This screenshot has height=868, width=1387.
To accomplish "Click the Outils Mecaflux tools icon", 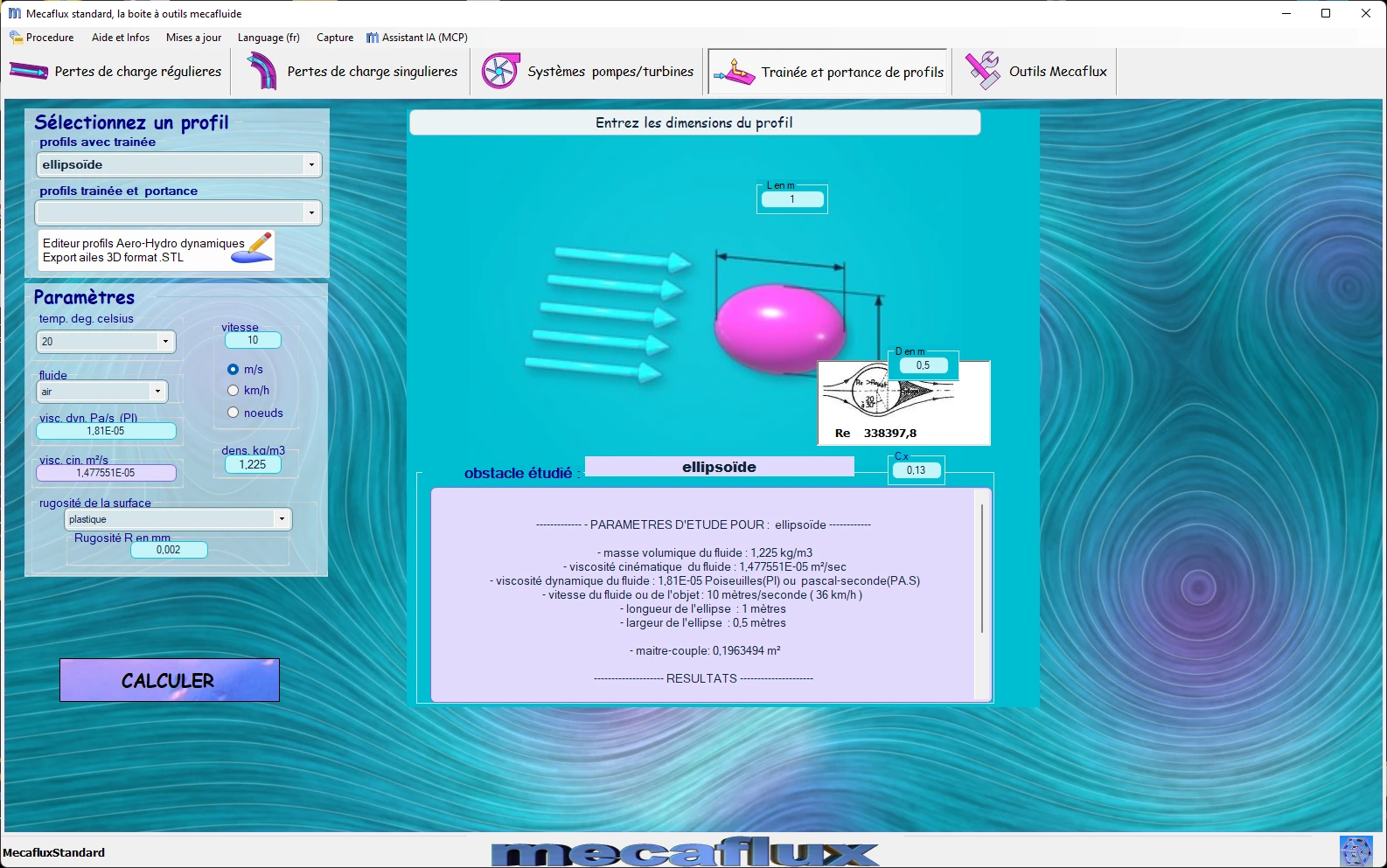I will click(x=982, y=71).
